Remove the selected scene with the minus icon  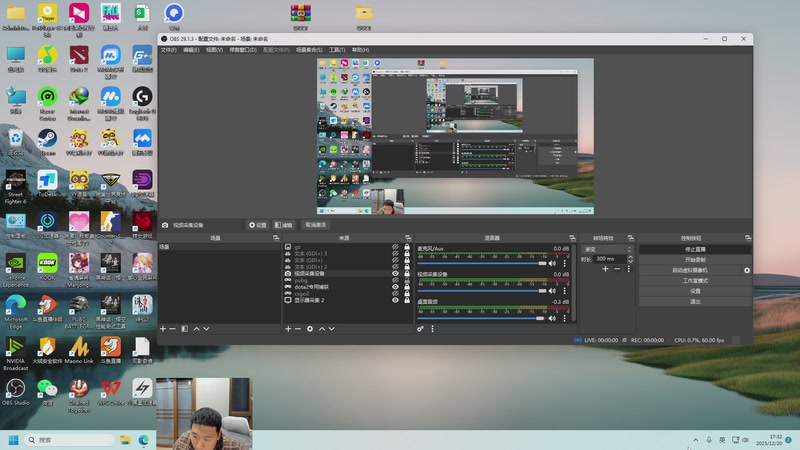pos(172,329)
